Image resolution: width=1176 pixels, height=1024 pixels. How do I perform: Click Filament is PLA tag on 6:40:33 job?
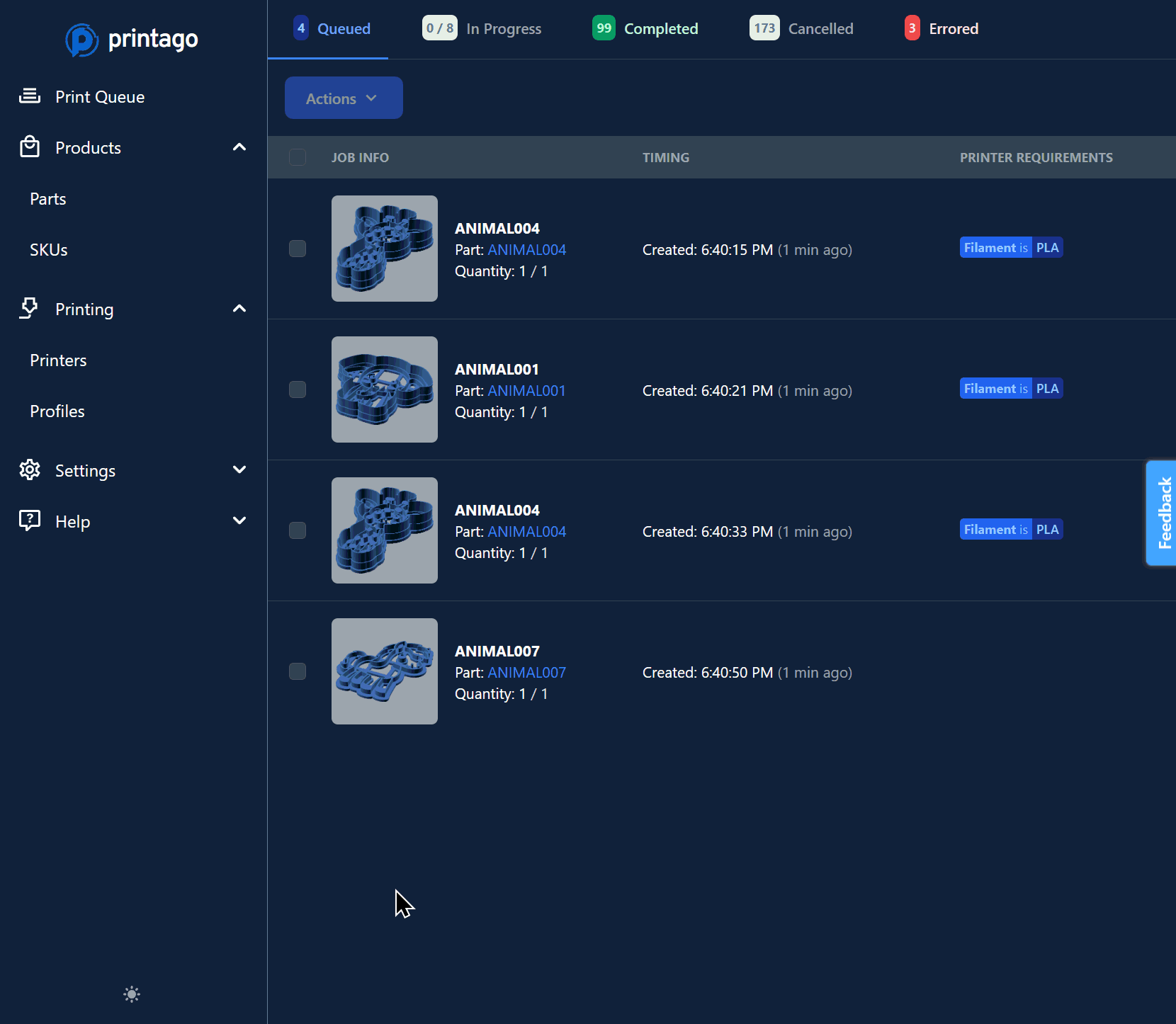tap(1012, 529)
